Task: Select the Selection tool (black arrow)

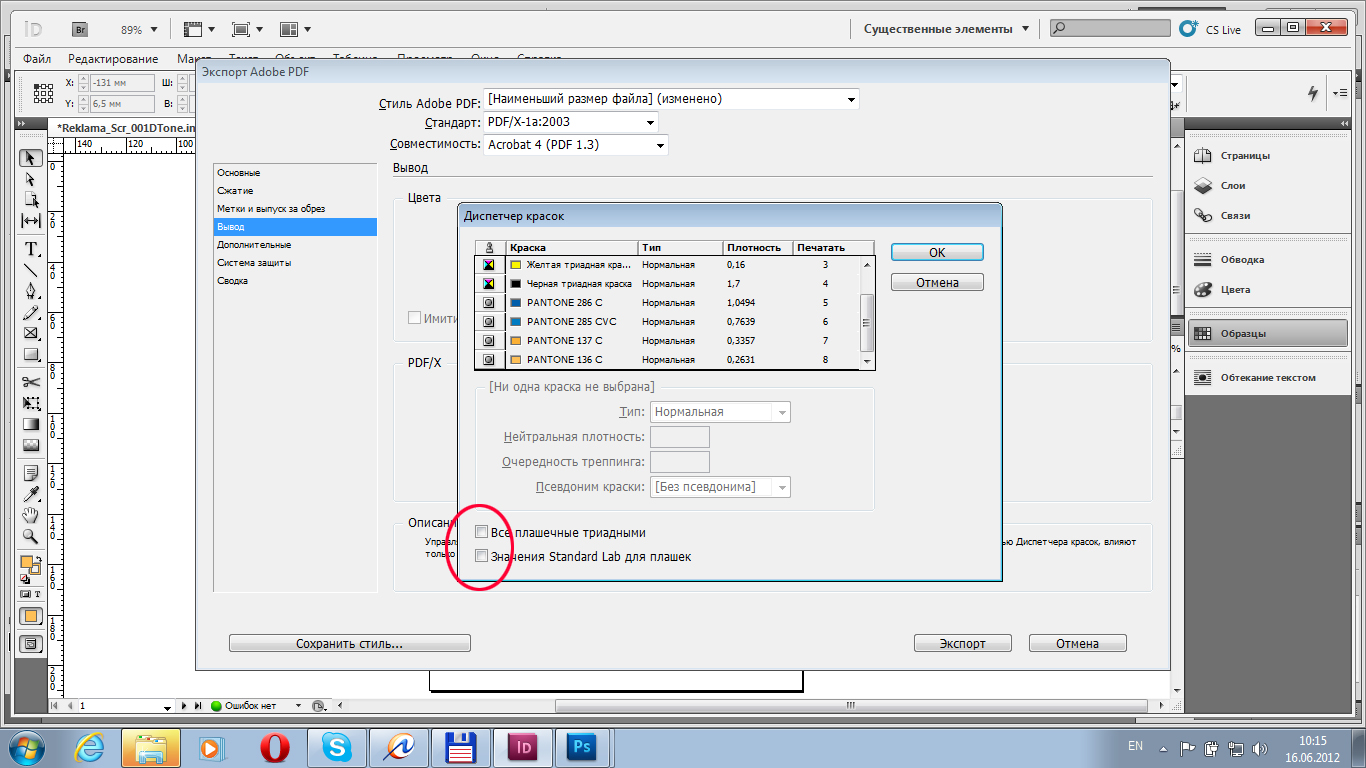Action: click(x=31, y=158)
